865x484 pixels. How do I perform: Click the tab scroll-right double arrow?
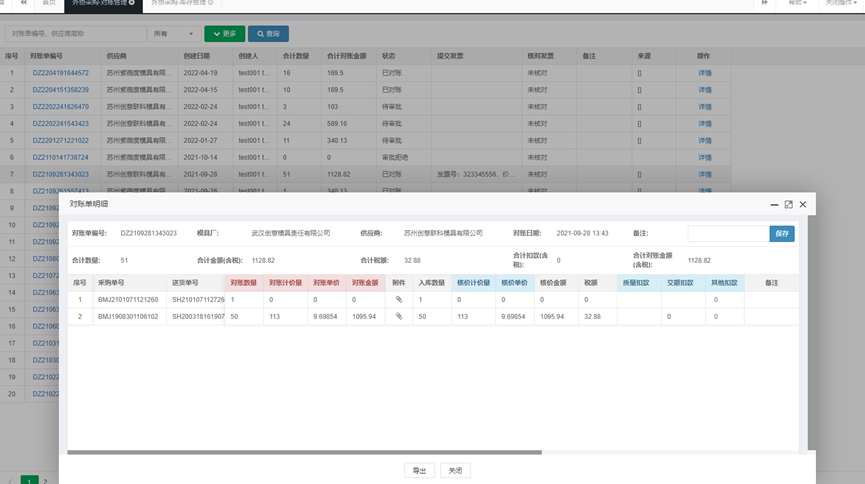pyautogui.click(x=765, y=4)
